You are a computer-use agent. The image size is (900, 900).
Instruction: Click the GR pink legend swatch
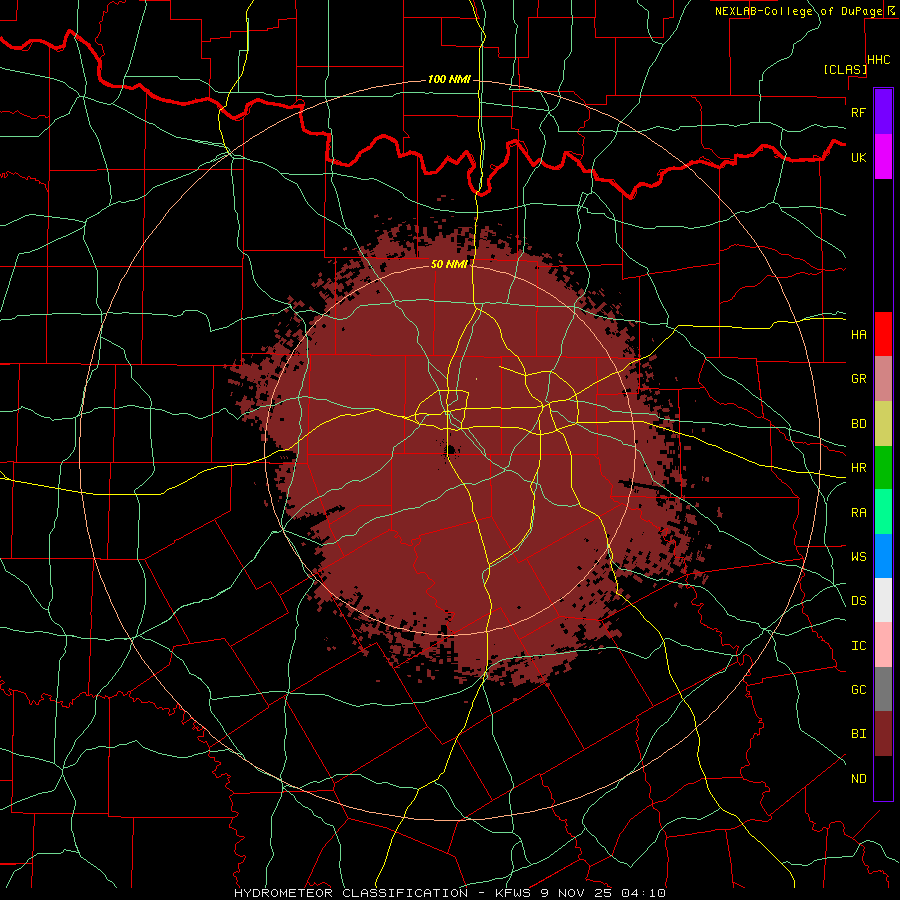(x=883, y=378)
